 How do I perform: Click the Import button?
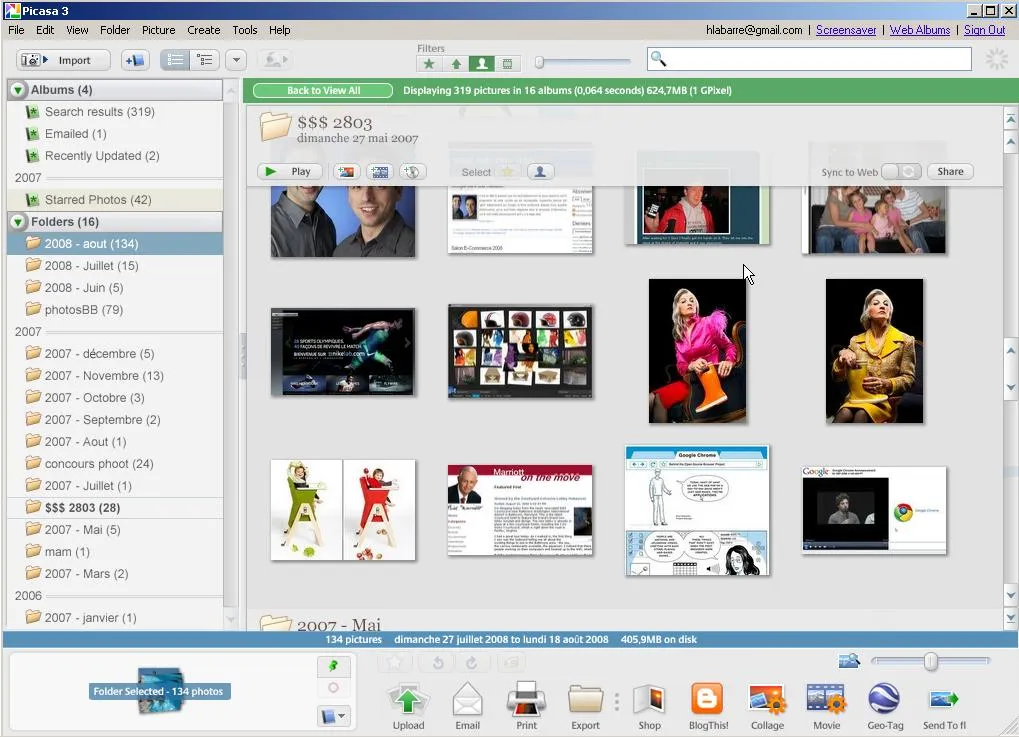point(63,60)
